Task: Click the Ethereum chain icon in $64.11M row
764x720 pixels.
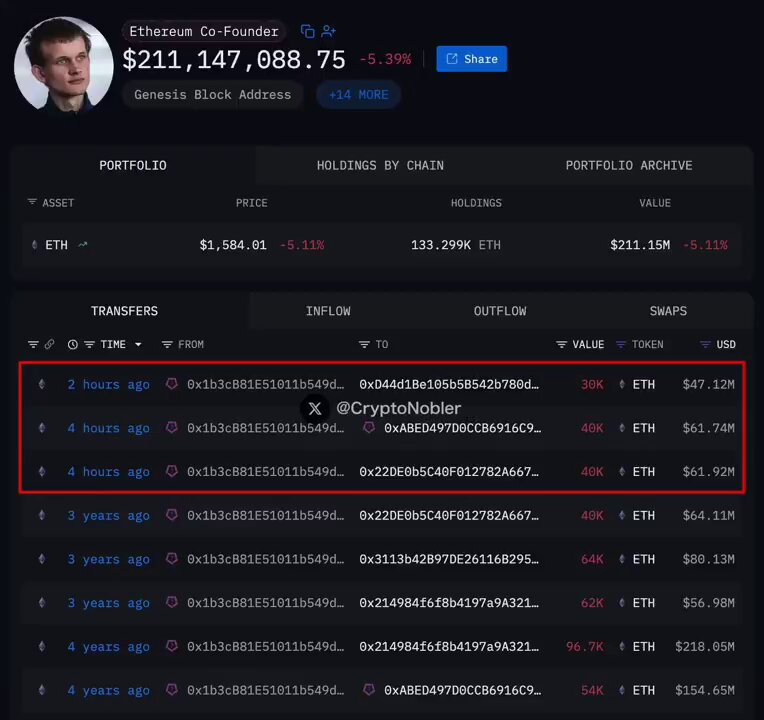Action: [x=42, y=515]
